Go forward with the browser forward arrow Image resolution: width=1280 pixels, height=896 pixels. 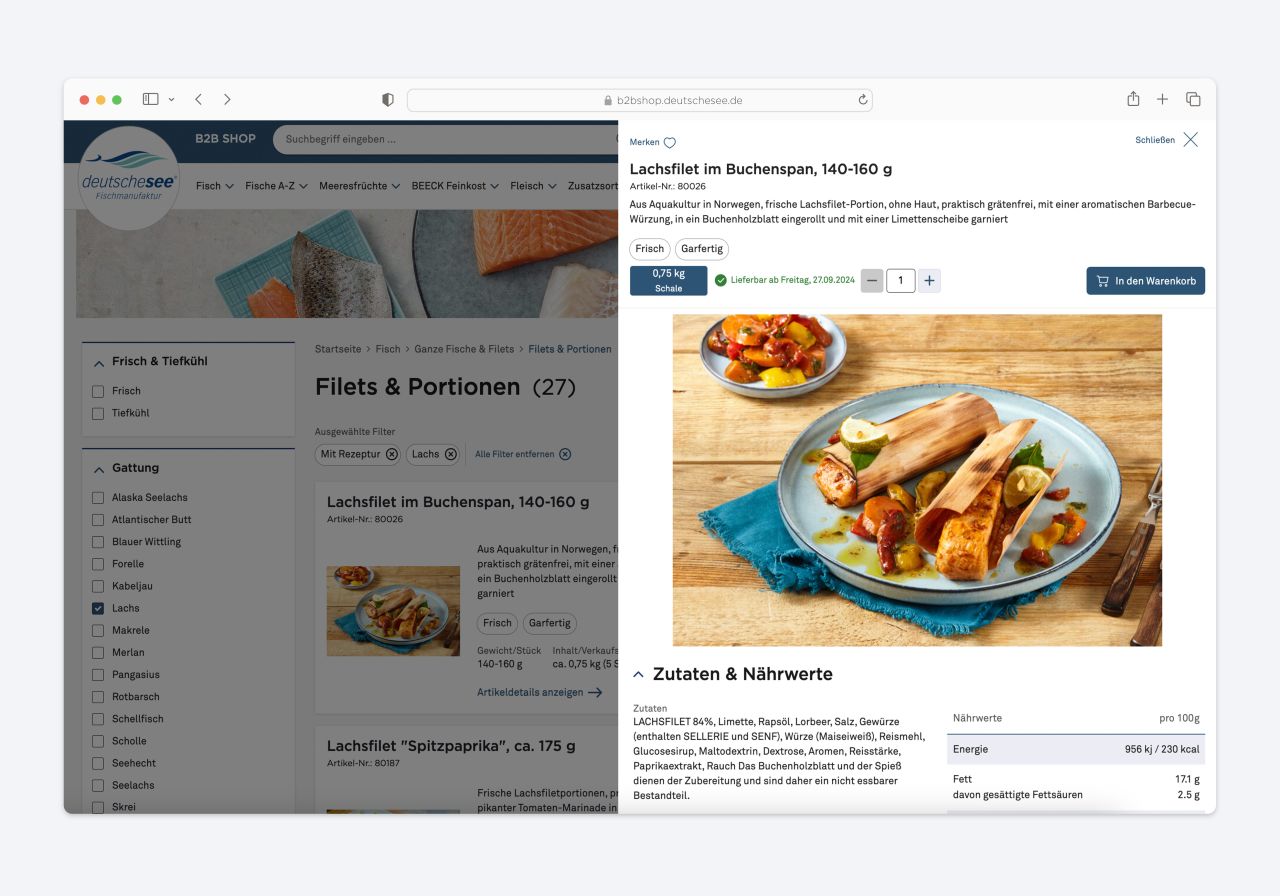point(227,99)
